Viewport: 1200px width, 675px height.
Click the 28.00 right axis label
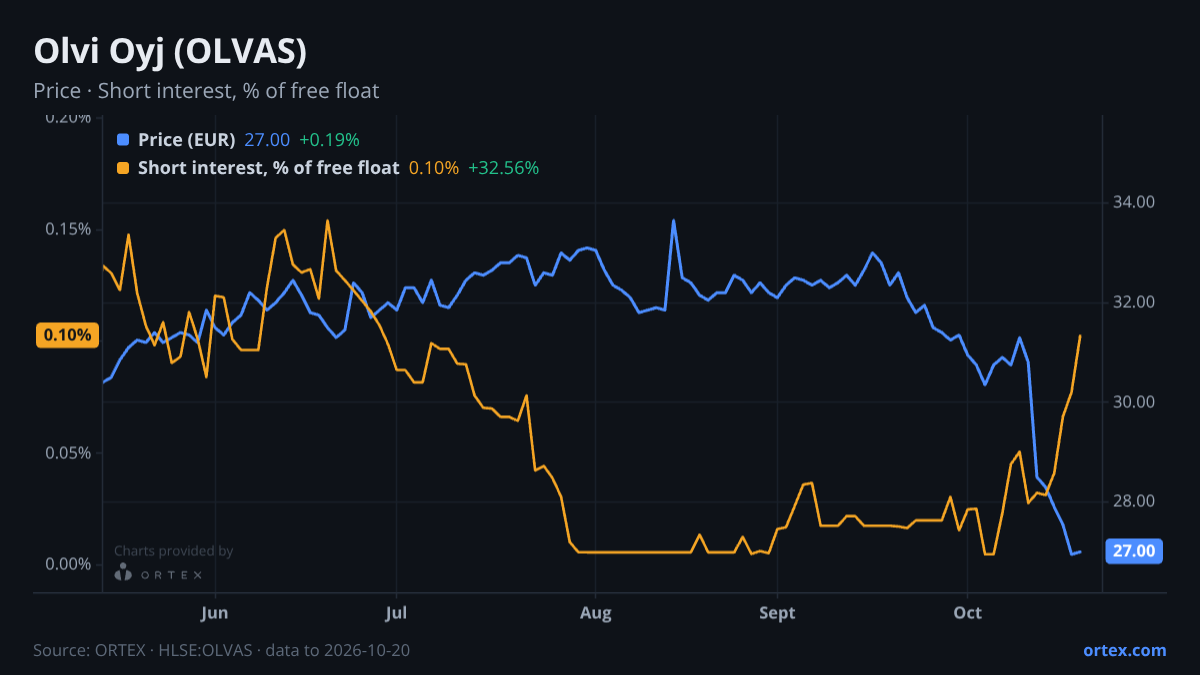1134,502
